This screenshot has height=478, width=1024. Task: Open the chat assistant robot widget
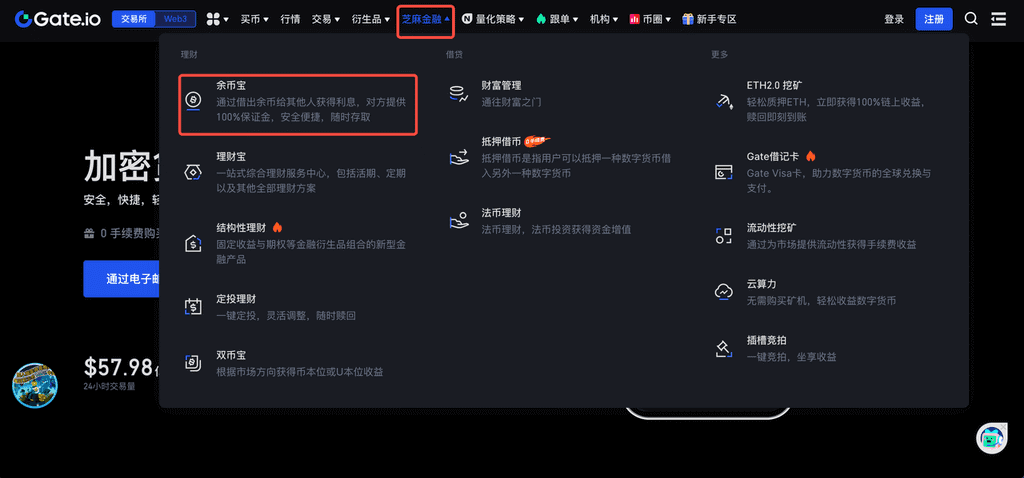(x=991, y=438)
